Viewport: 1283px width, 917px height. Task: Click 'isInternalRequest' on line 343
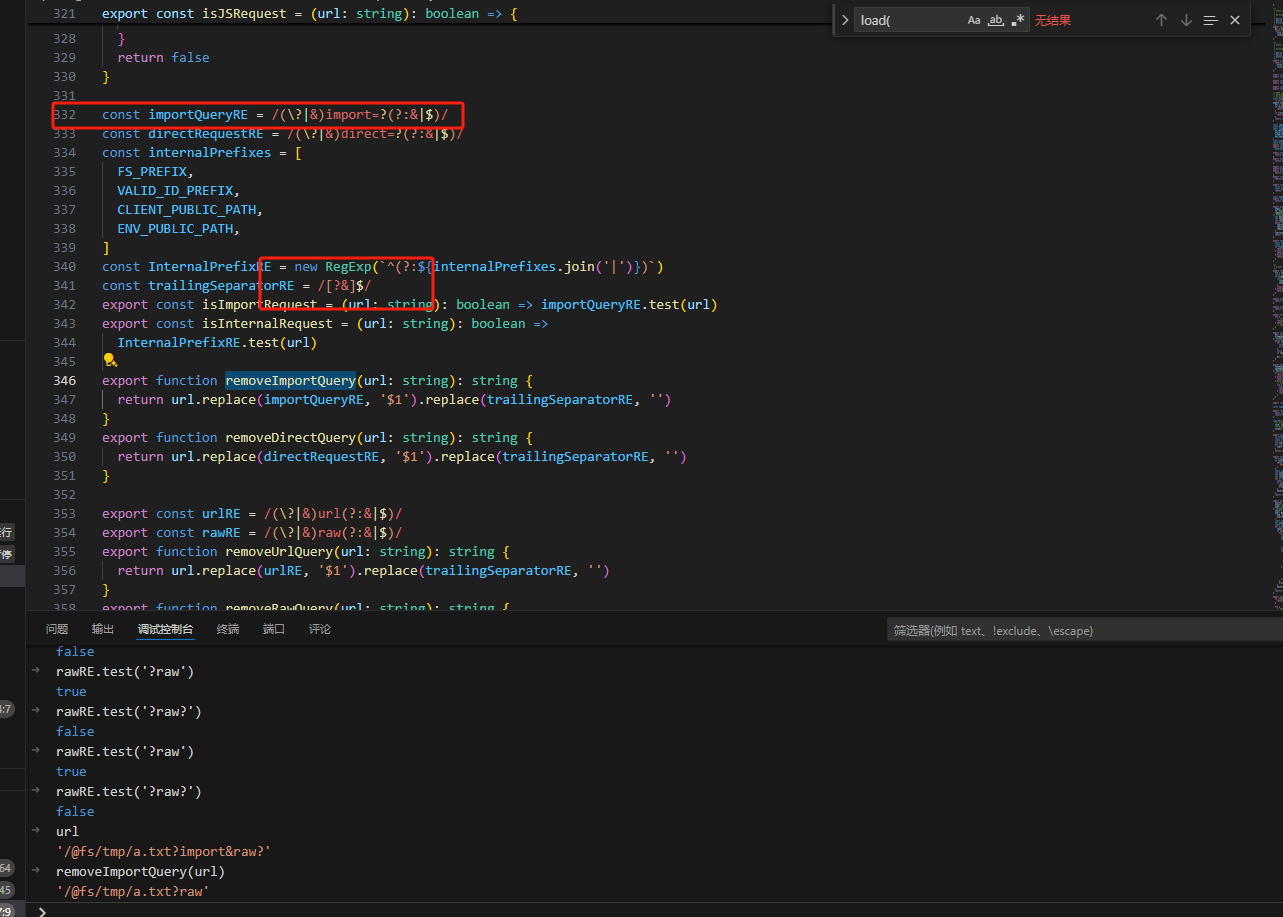(x=268, y=324)
